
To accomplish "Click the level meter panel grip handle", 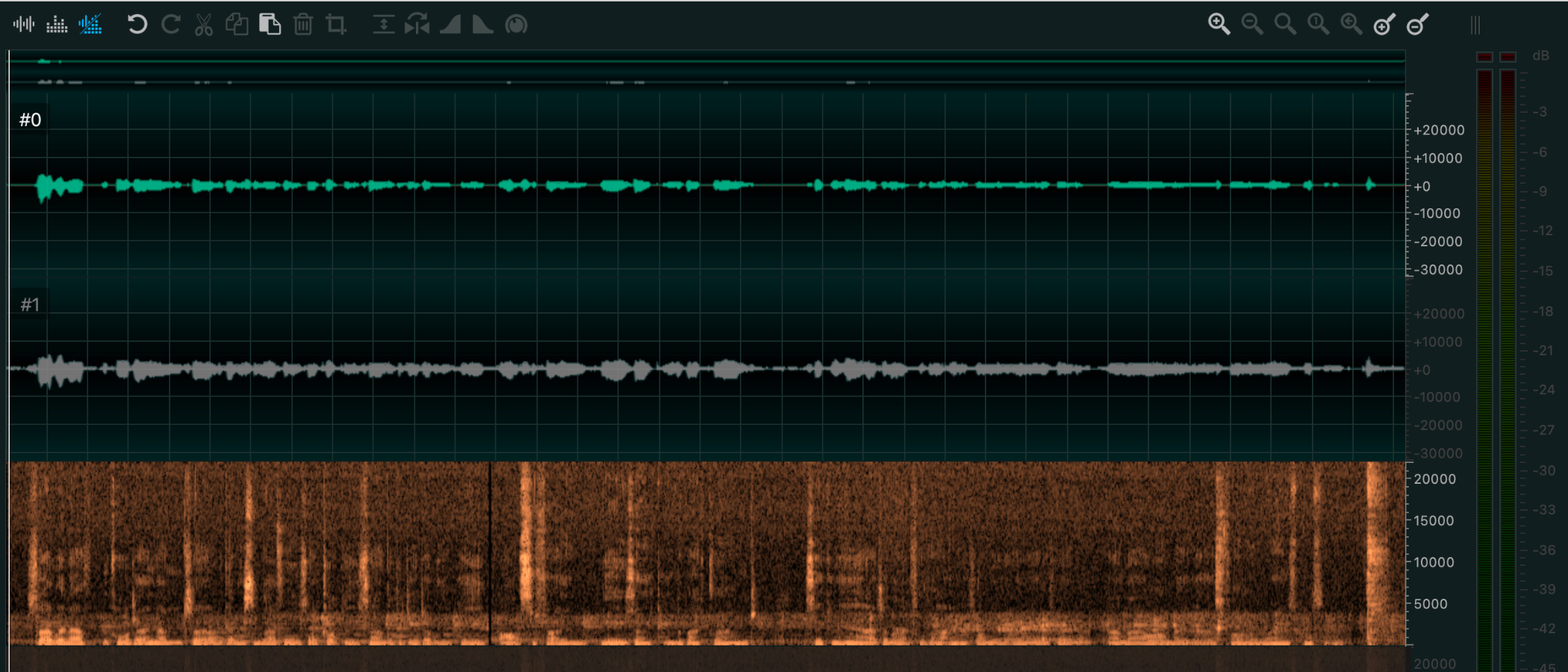I will pyautogui.click(x=1475, y=25).
